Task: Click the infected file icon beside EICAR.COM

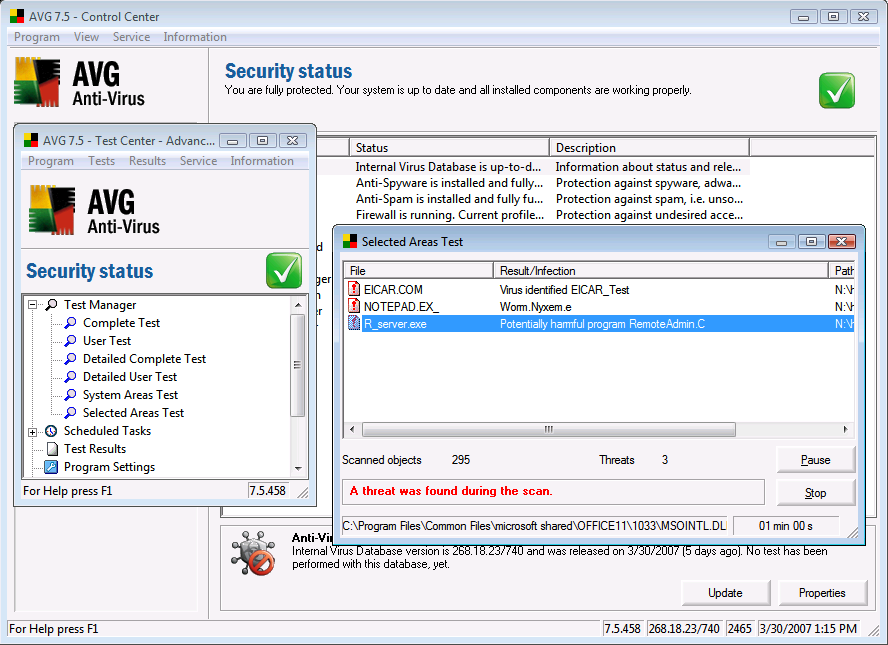Action: [353, 289]
